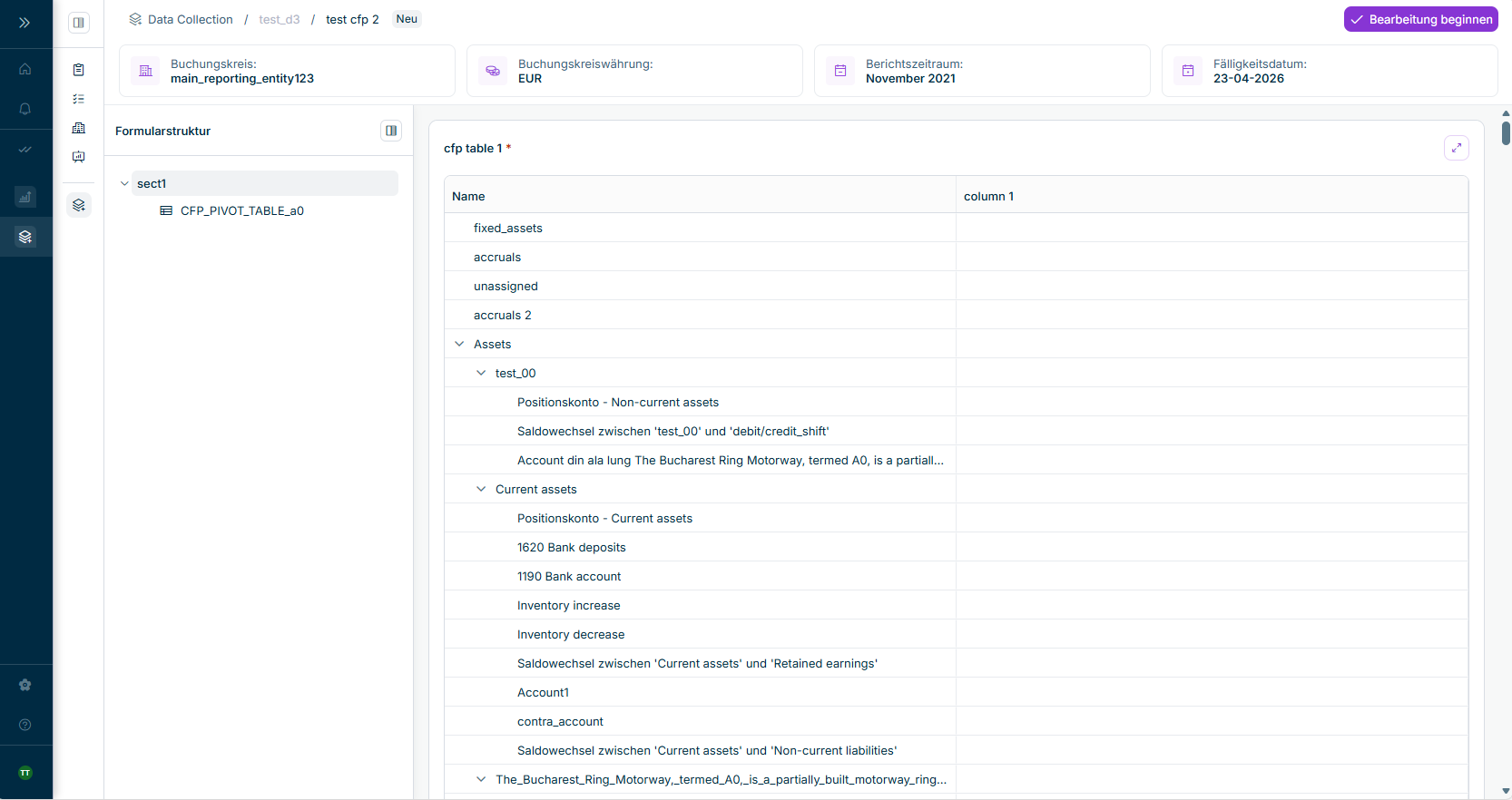Collapse the sect1 tree section
This screenshot has height=800, width=1512.
[124, 183]
